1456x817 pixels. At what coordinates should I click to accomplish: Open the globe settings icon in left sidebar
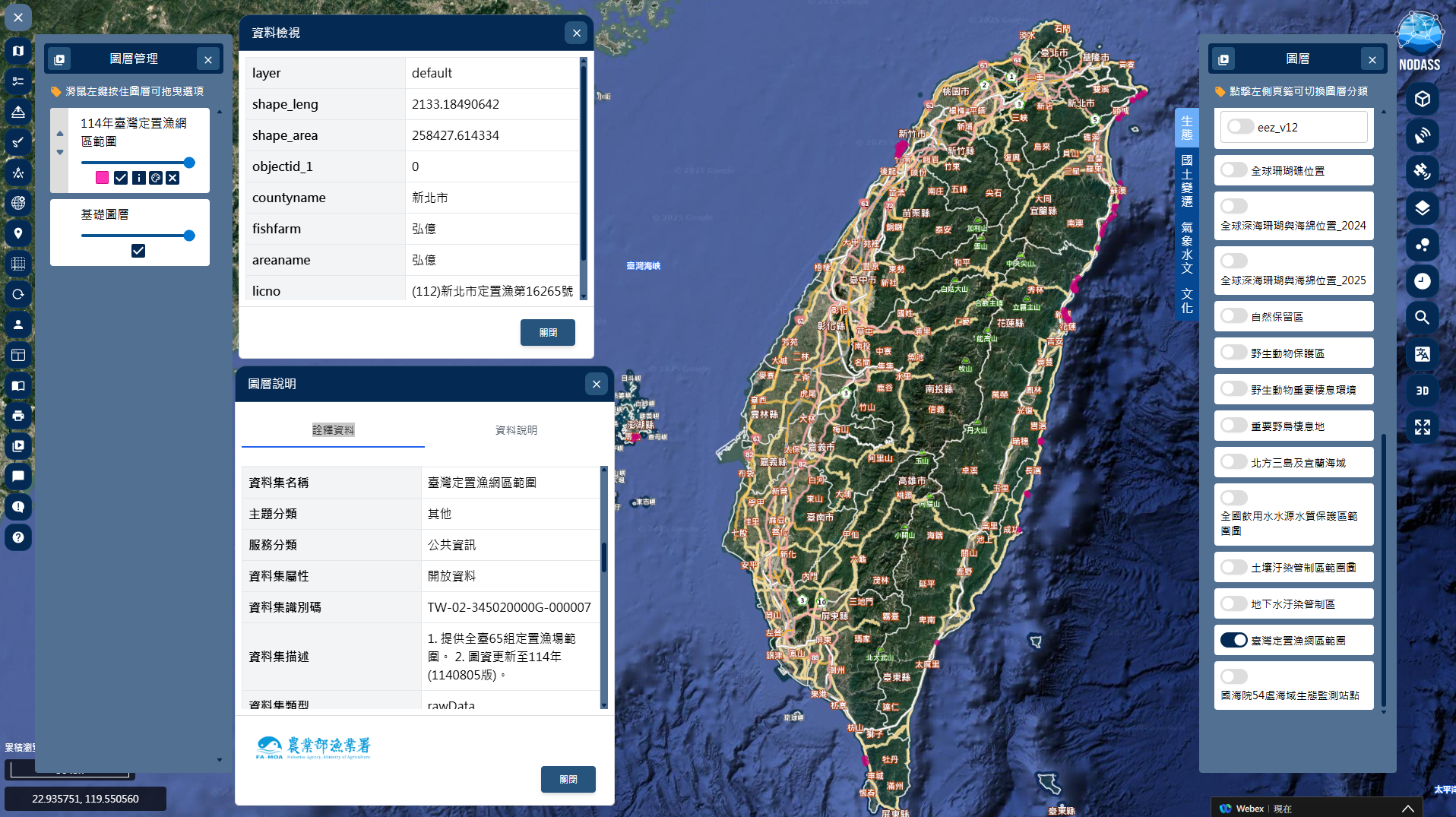click(18, 203)
